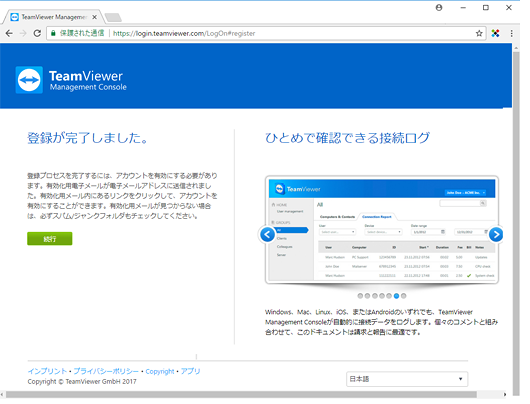Click the green secure padlock icon

pyautogui.click(x=53, y=33)
